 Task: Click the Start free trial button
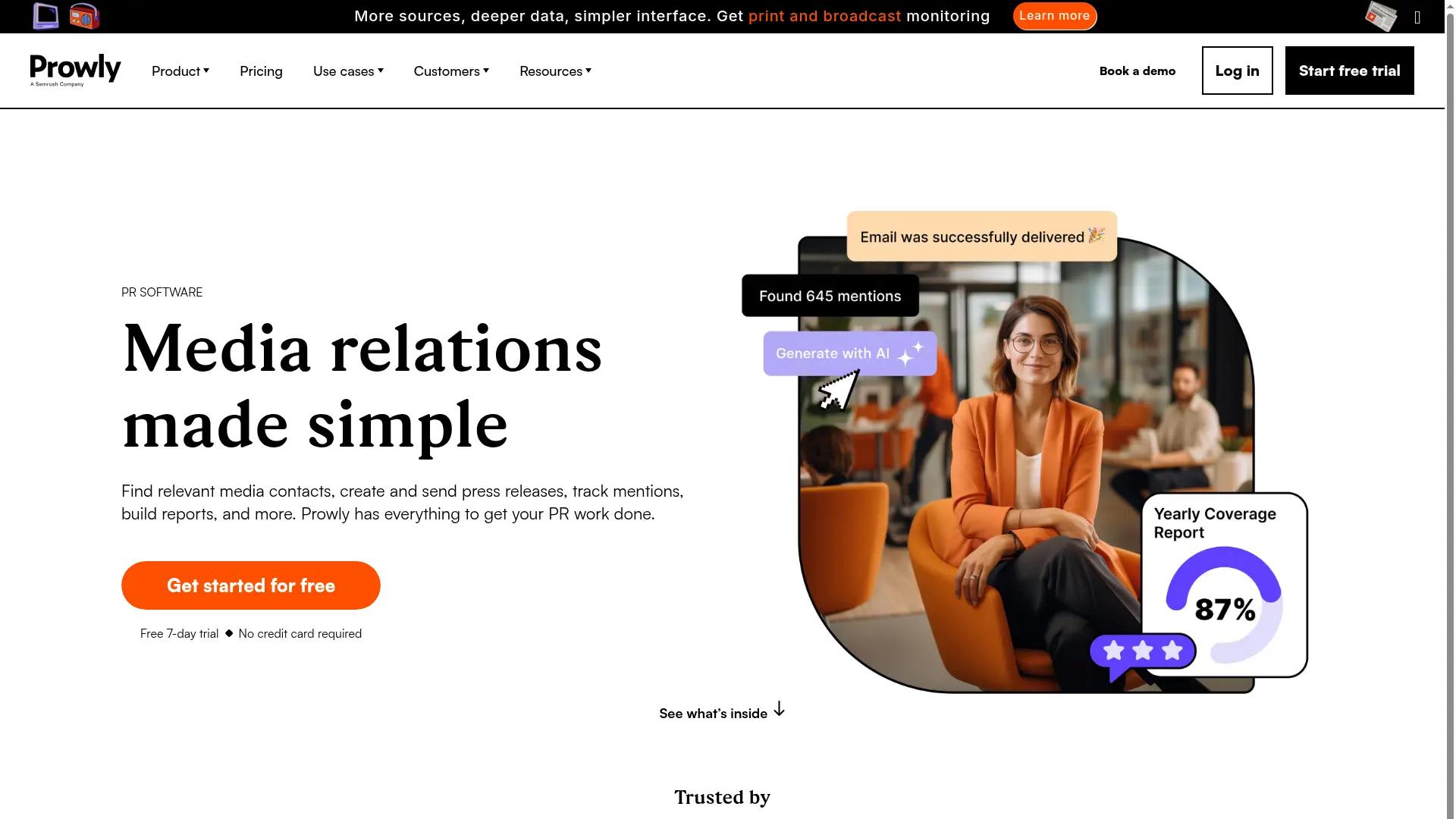(1349, 71)
